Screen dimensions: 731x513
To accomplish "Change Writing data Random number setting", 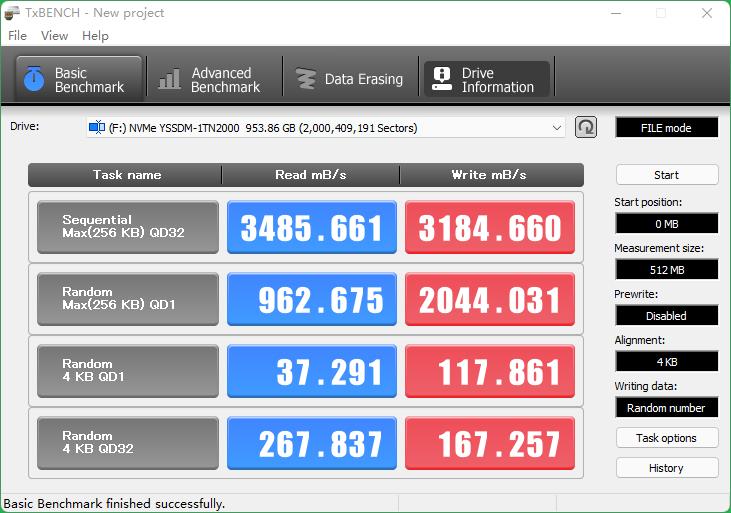I will (x=667, y=408).
